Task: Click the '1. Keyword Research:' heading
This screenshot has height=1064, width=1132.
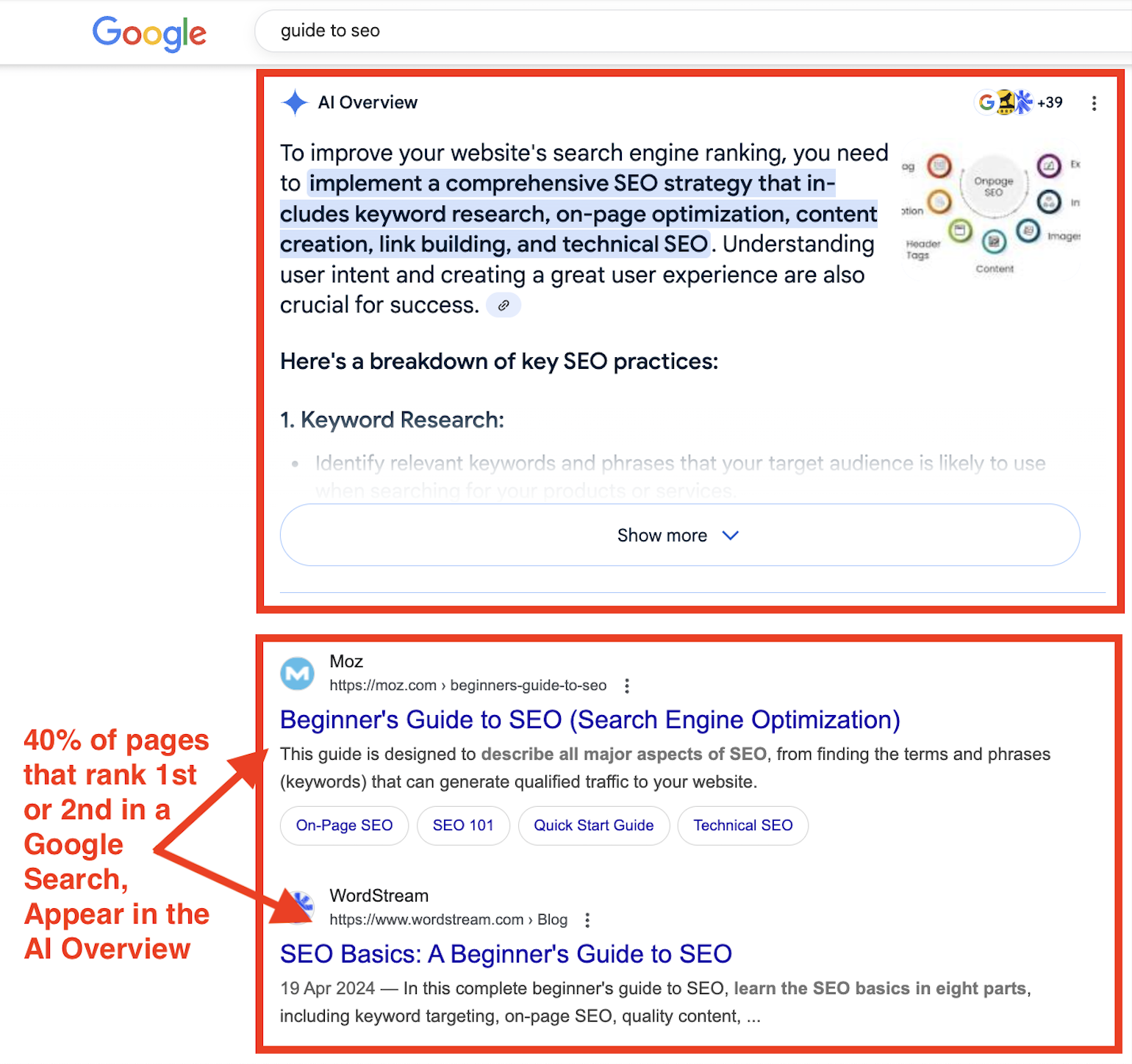Action: pyautogui.click(x=392, y=420)
